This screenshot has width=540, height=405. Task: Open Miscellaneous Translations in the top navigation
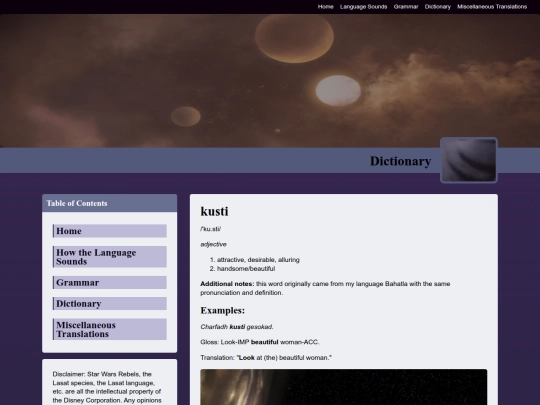click(x=492, y=7)
